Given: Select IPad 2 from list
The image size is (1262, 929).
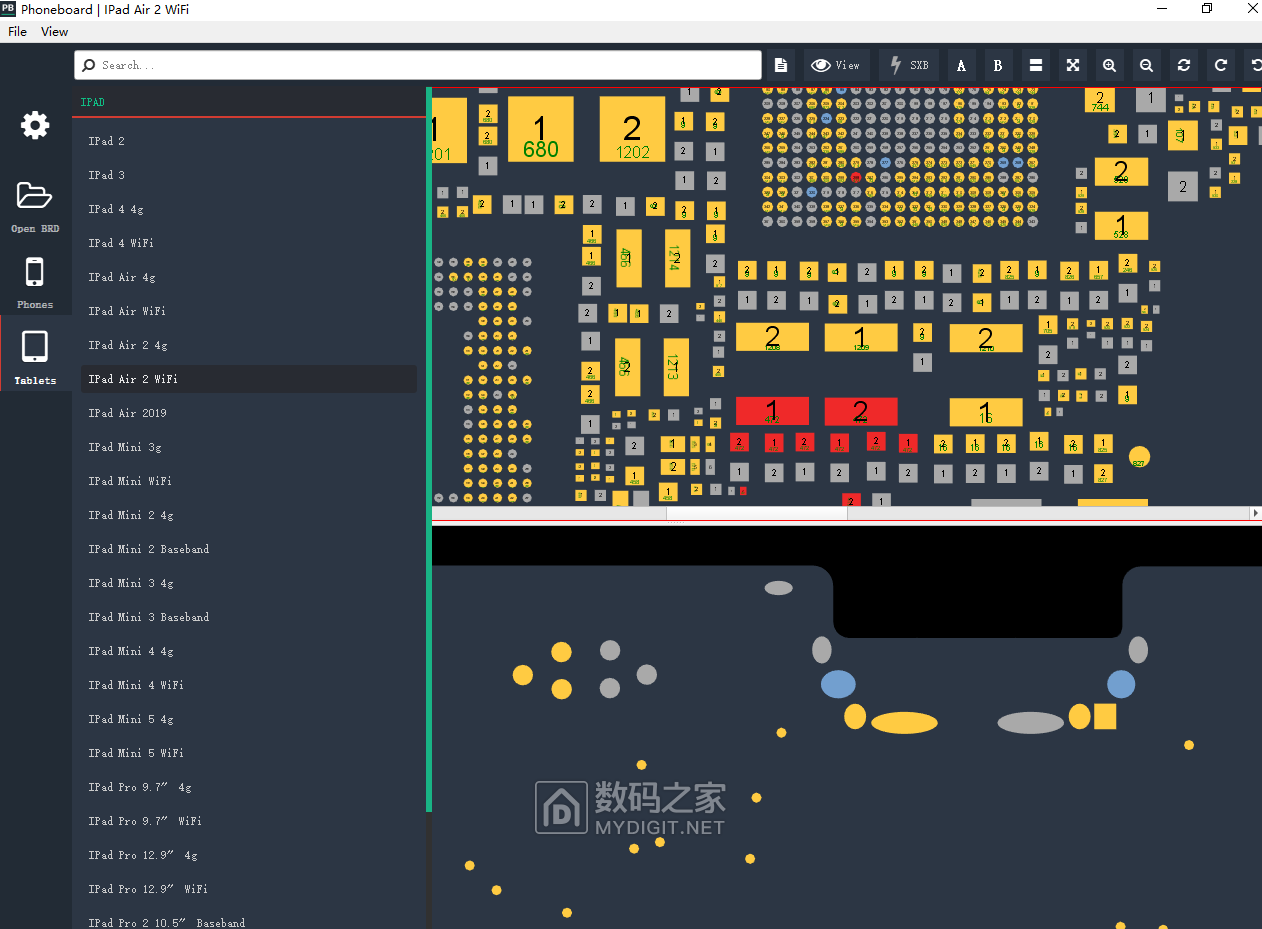Looking at the screenshot, I should pyautogui.click(x=249, y=141).
